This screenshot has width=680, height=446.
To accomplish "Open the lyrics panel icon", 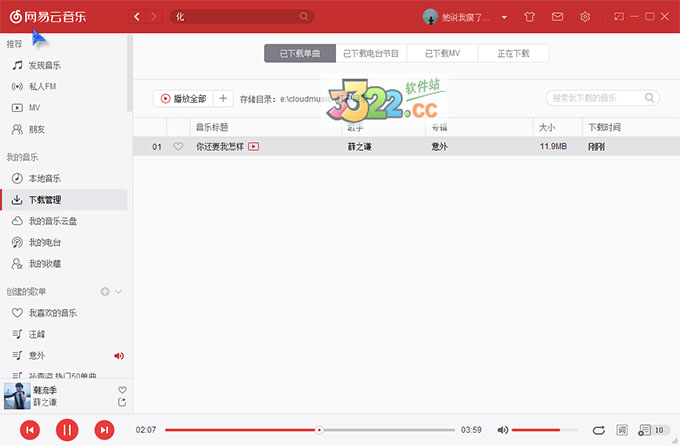I will (622, 430).
